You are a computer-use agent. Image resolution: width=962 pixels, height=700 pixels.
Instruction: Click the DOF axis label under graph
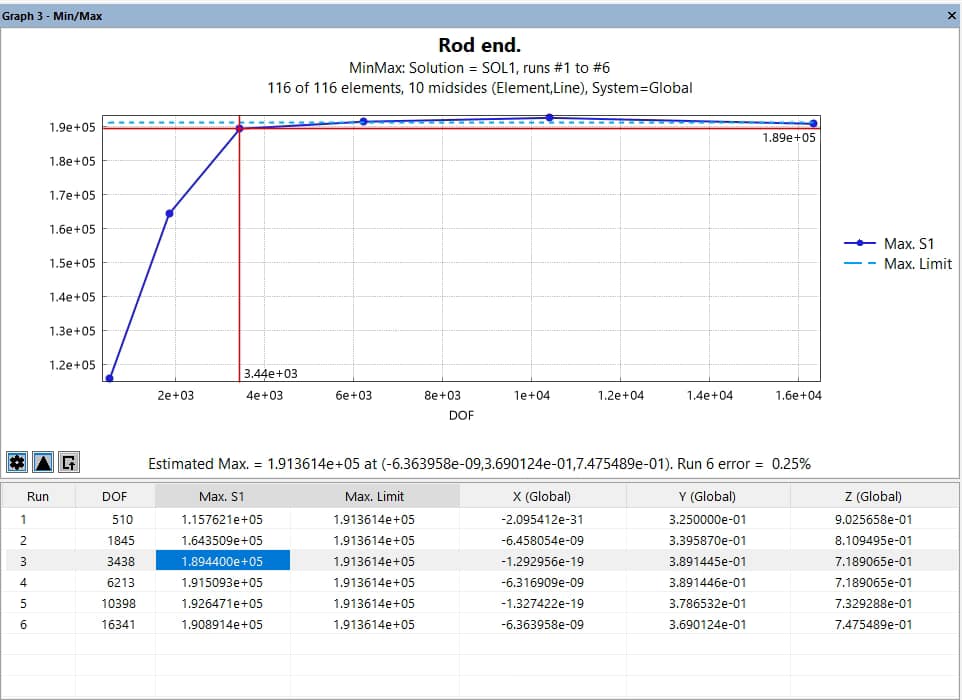point(461,415)
